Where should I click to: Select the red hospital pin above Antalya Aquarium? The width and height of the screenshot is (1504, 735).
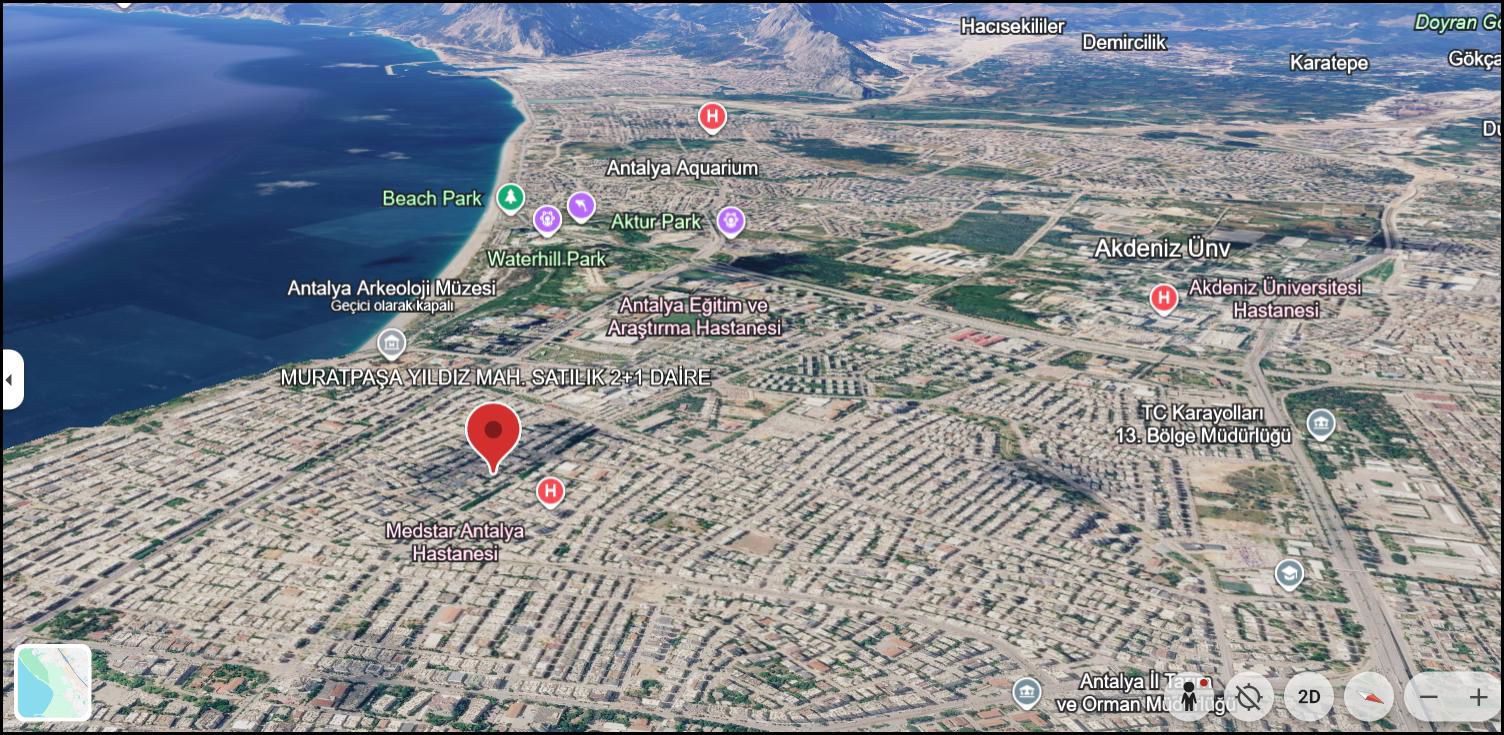(x=712, y=118)
